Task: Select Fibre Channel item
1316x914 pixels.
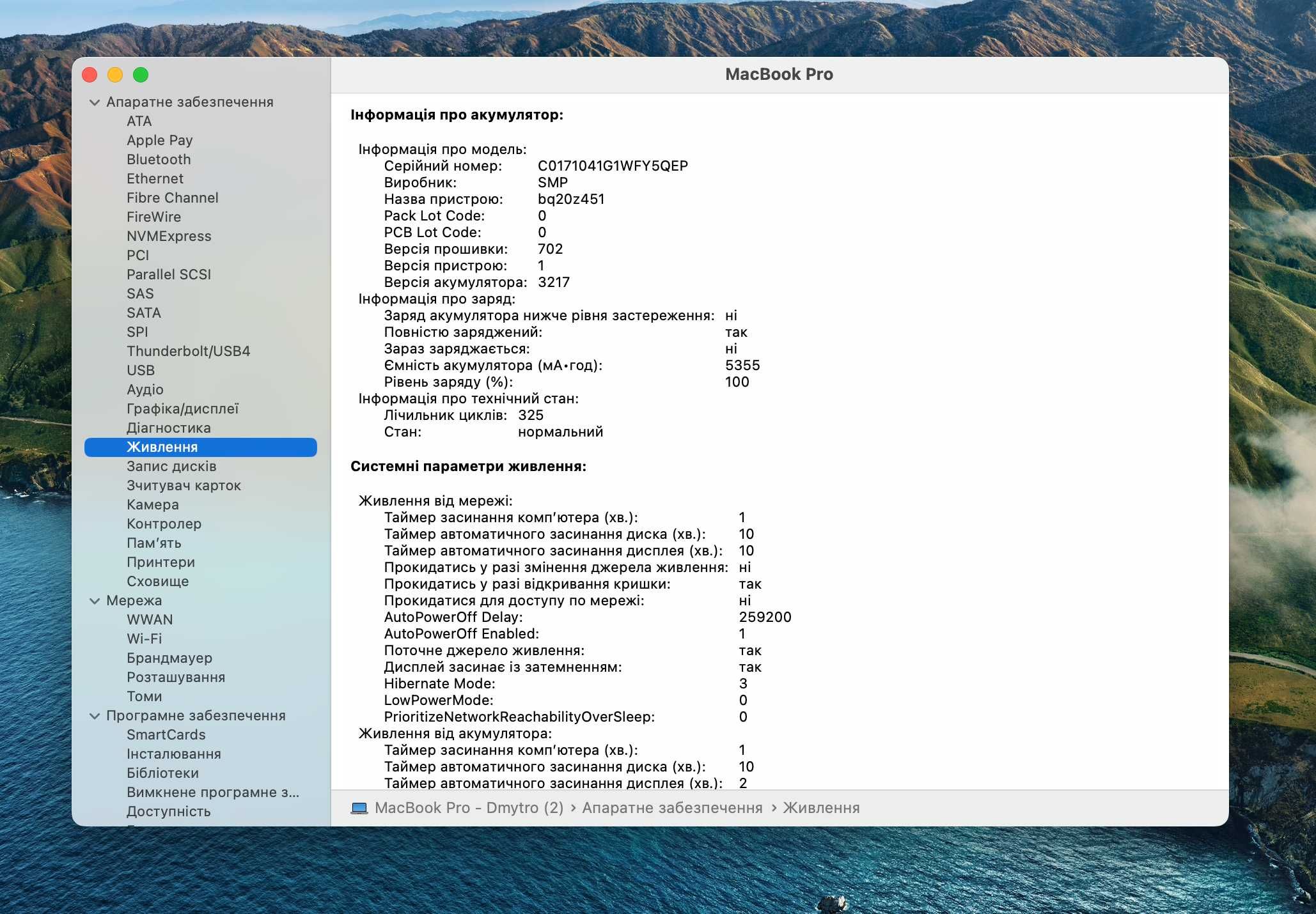Action: tap(173, 198)
